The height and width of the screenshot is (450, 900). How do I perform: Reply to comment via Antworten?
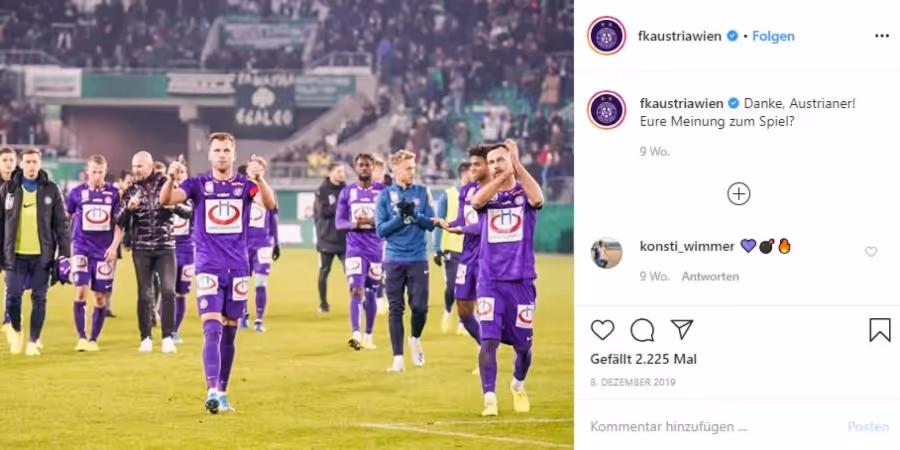(710, 277)
